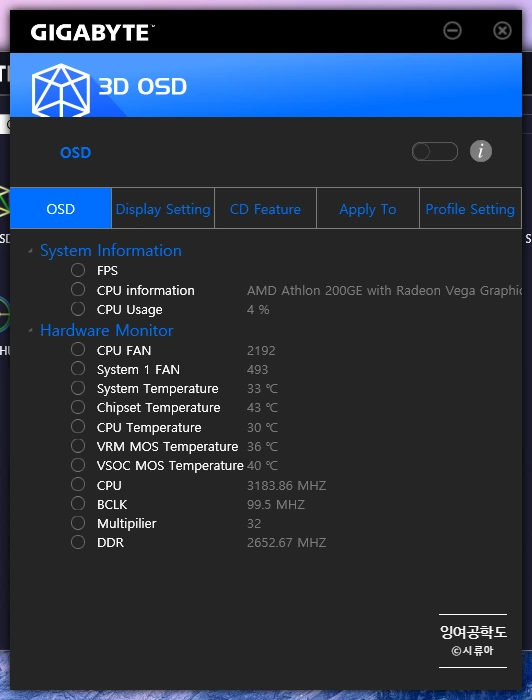Screen dimensions: 532x700
Task: Enable the Multipilier radio option
Action: pyautogui.click(x=78, y=523)
